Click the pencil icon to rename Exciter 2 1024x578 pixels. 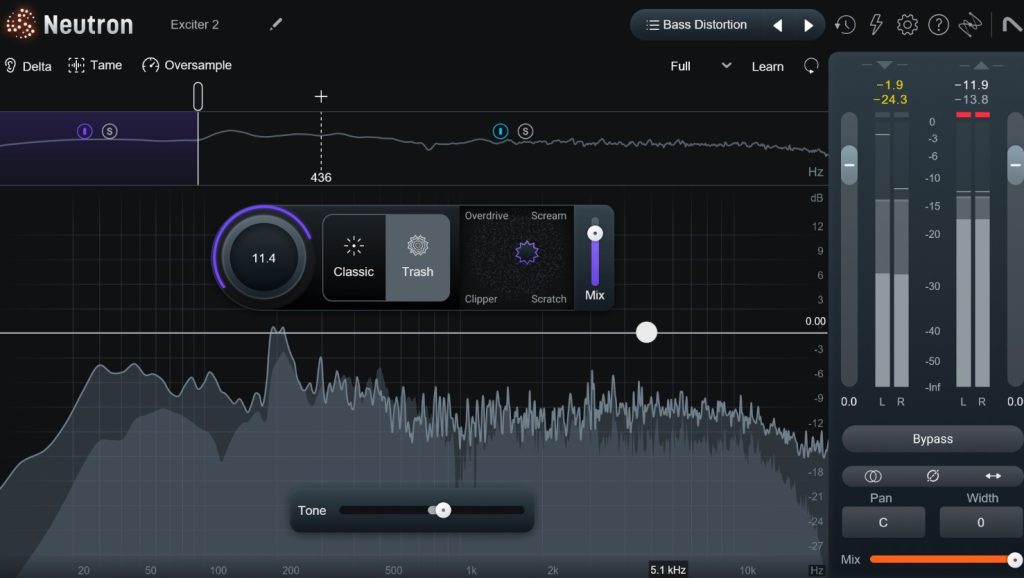pos(276,24)
